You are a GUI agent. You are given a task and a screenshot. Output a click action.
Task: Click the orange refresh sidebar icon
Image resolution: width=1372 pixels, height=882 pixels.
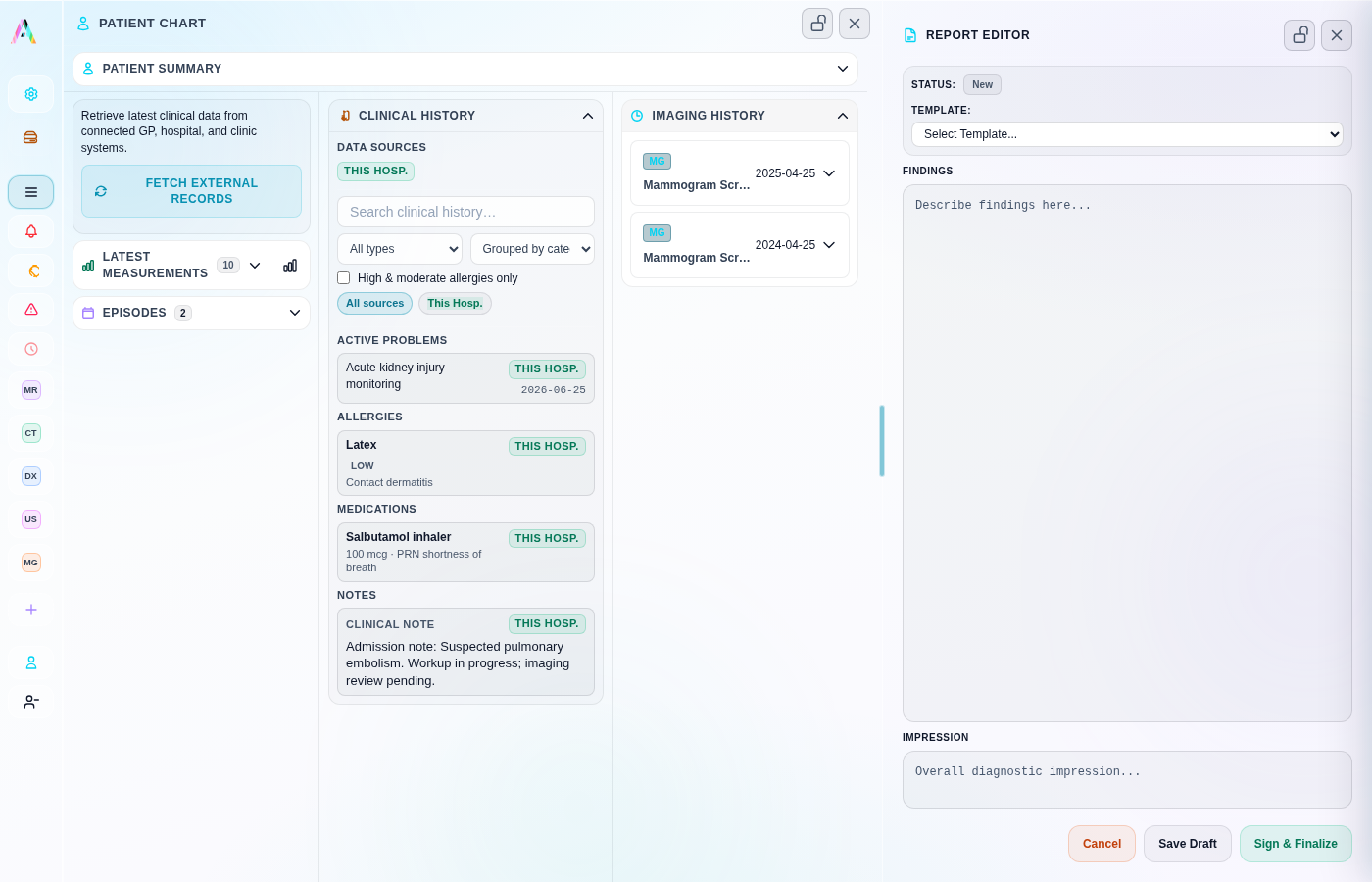click(31, 270)
